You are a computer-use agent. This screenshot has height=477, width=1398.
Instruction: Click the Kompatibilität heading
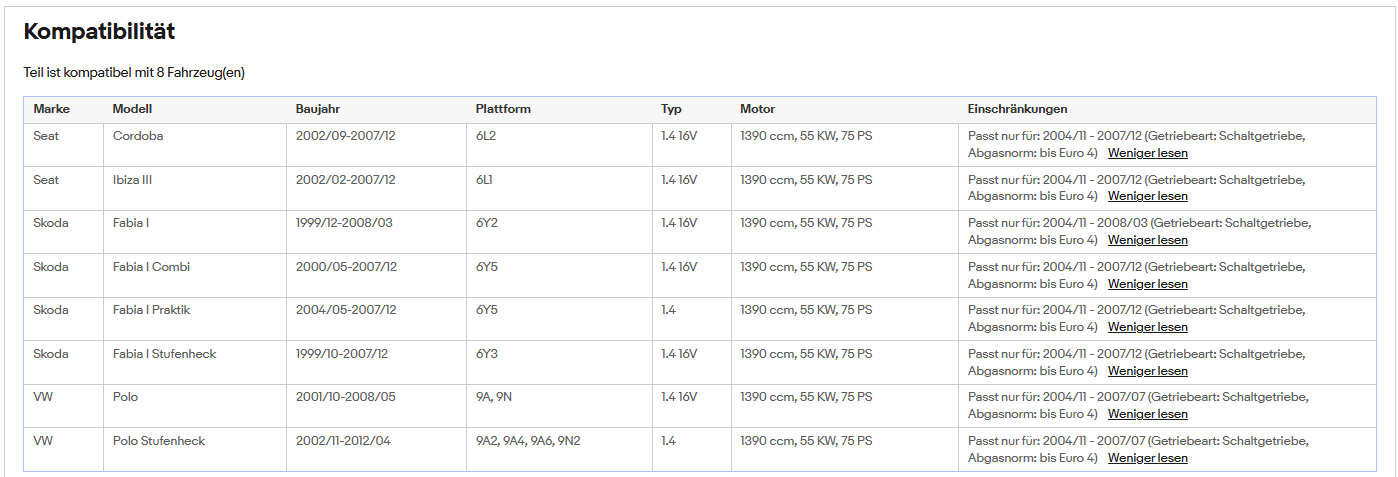click(x=99, y=32)
